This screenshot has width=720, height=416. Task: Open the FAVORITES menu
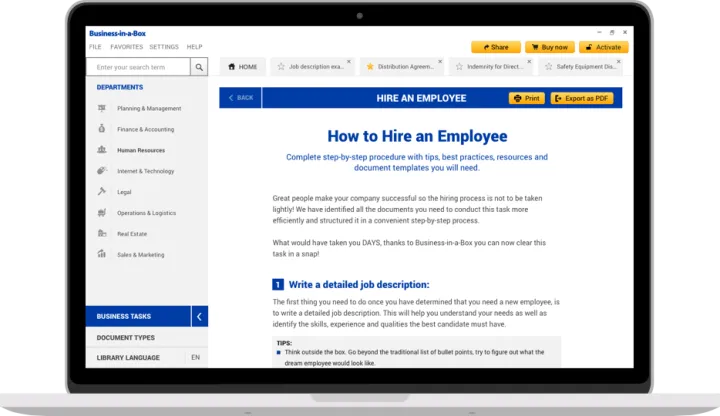coord(126,47)
